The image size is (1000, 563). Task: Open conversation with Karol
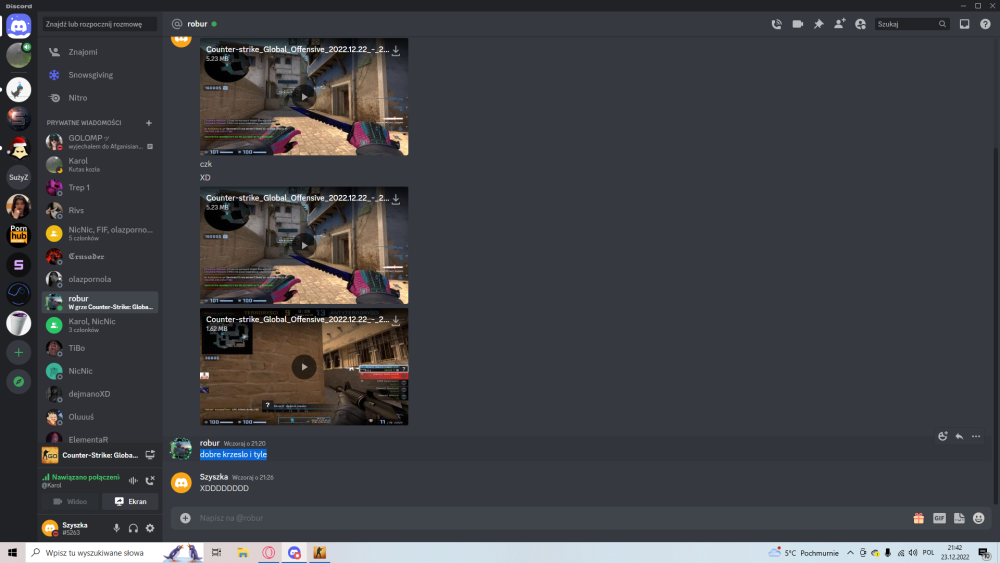[100, 165]
